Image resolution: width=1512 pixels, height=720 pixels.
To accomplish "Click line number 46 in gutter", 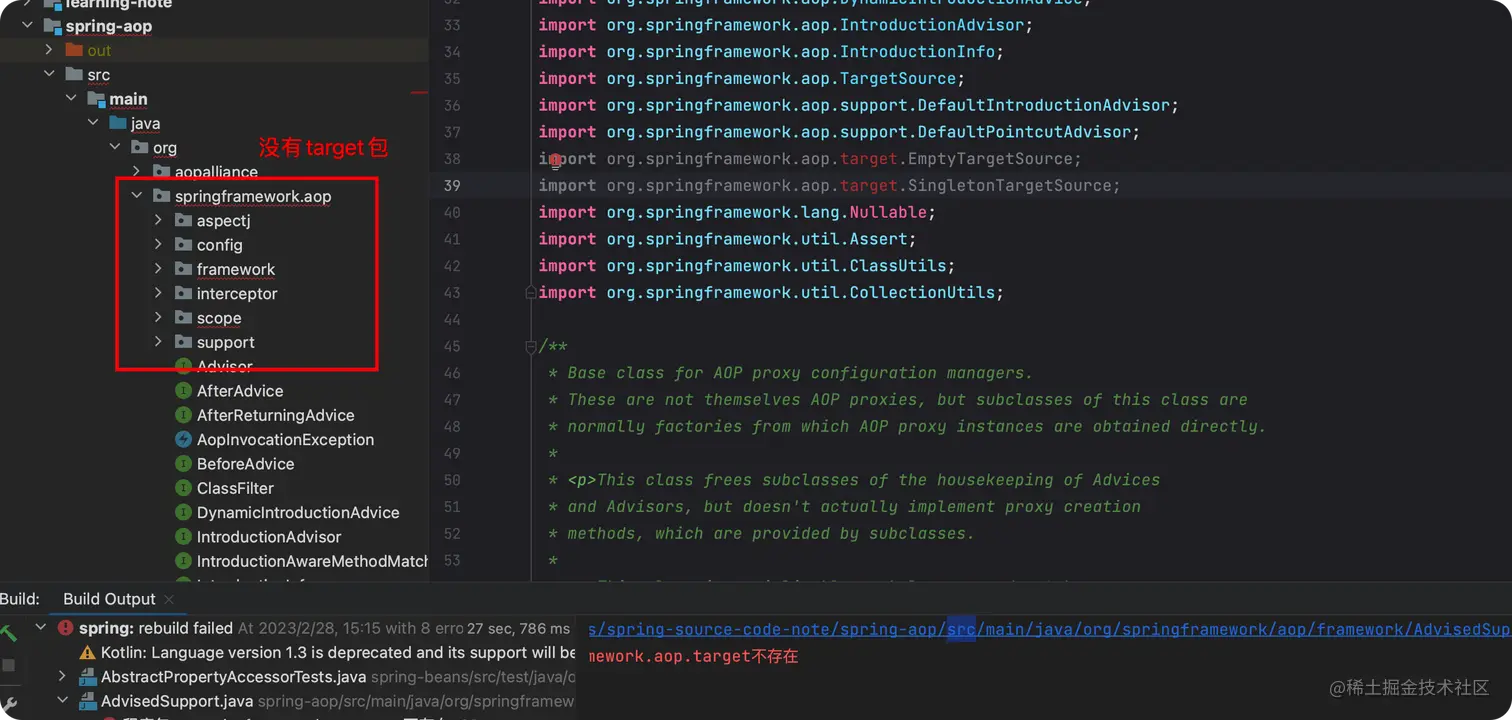I will click(x=451, y=373).
